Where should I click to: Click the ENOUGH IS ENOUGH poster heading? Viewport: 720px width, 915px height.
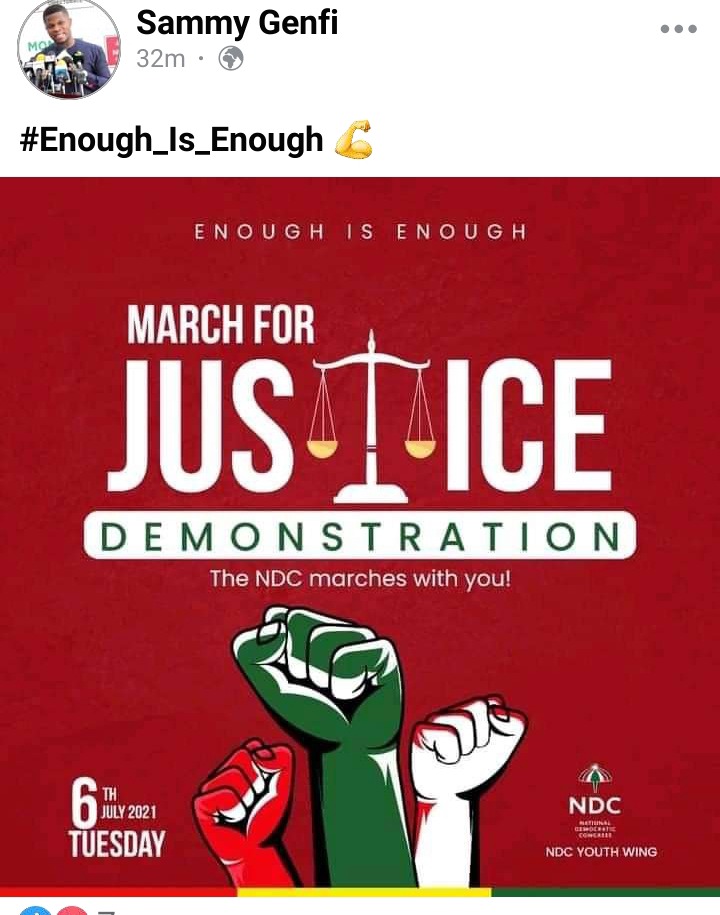coord(360,232)
